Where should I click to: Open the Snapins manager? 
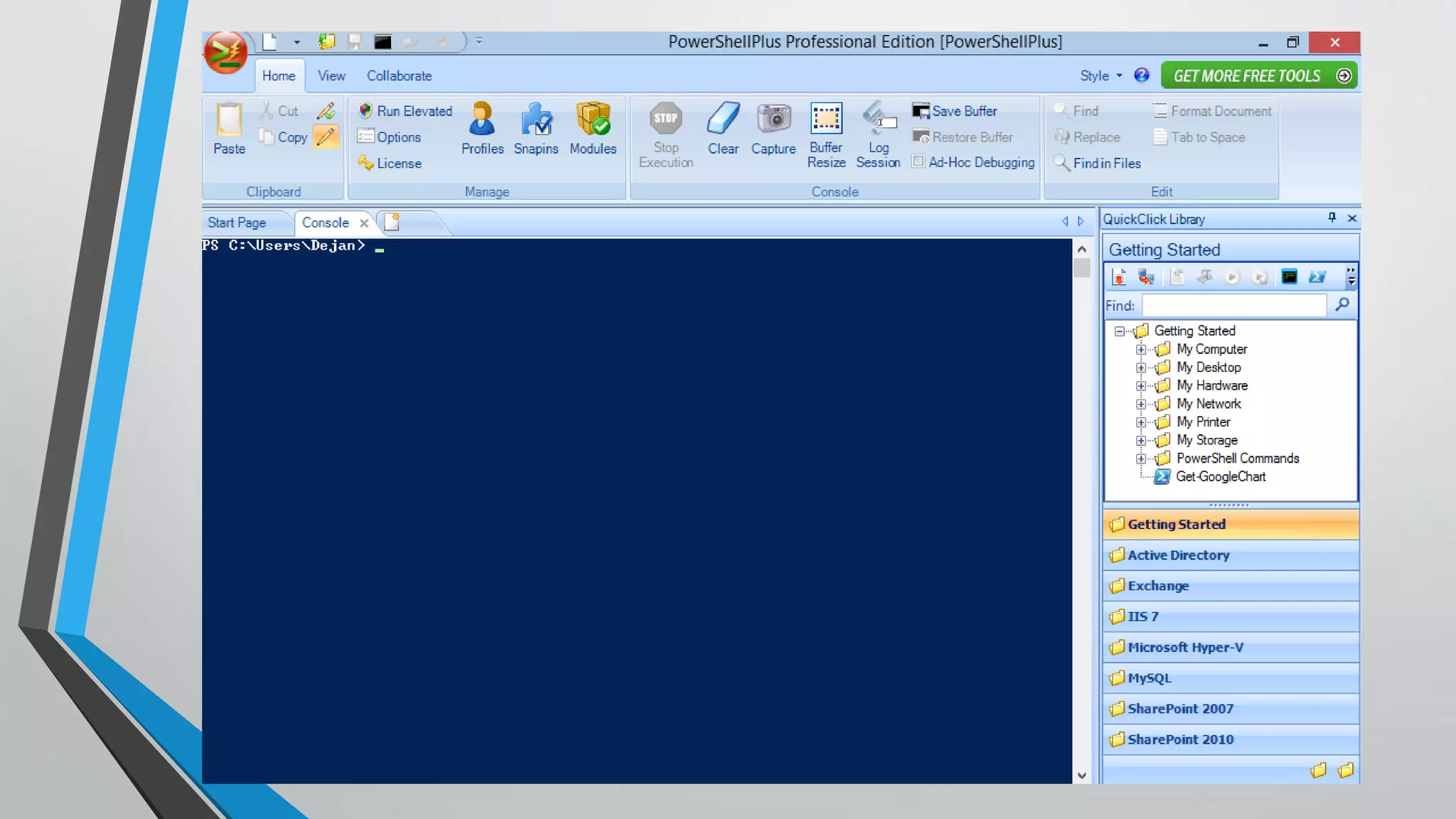pos(536,119)
